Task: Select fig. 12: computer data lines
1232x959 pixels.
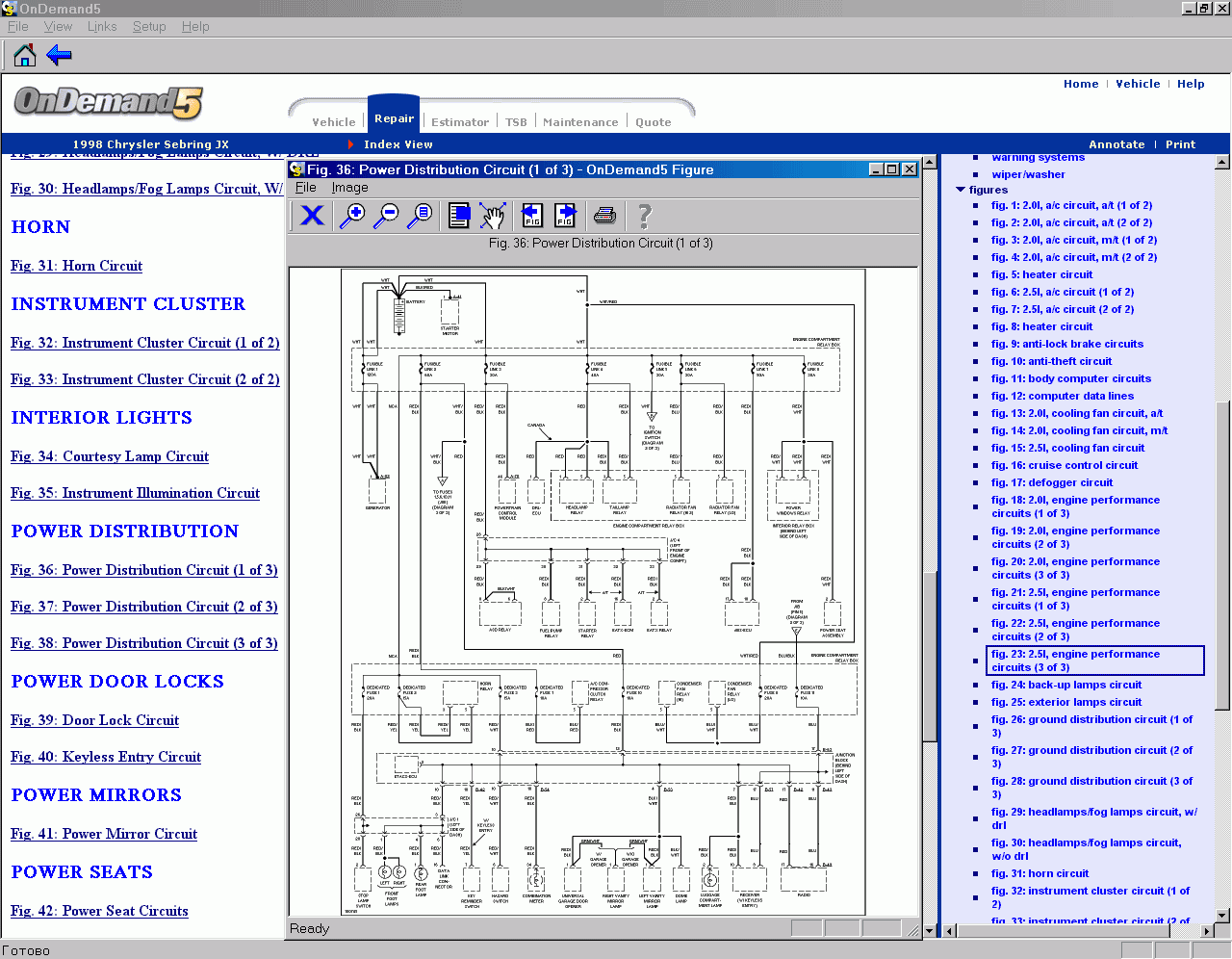Action: pos(1063,396)
